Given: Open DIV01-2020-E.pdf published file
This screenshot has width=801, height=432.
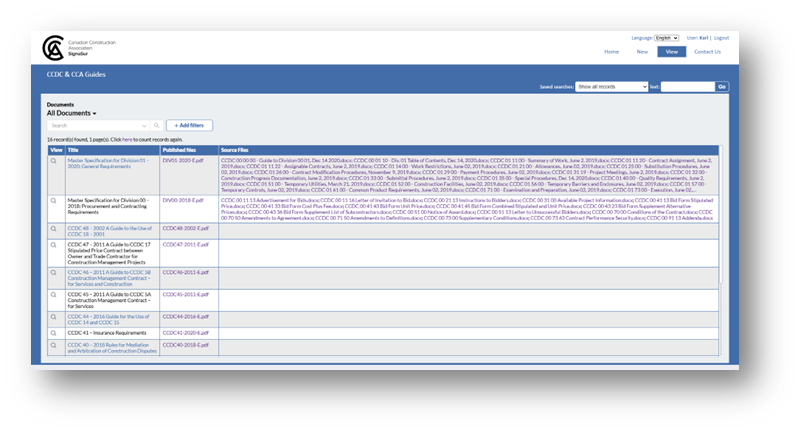Looking at the screenshot, I should (x=183, y=160).
